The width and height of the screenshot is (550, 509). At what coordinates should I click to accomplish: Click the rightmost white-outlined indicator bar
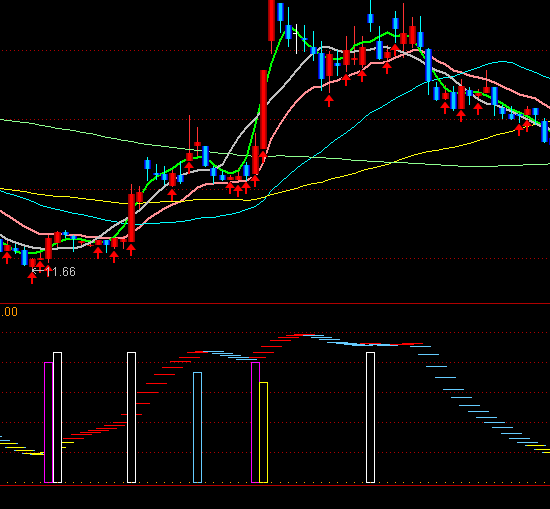(x=370, y=417)
